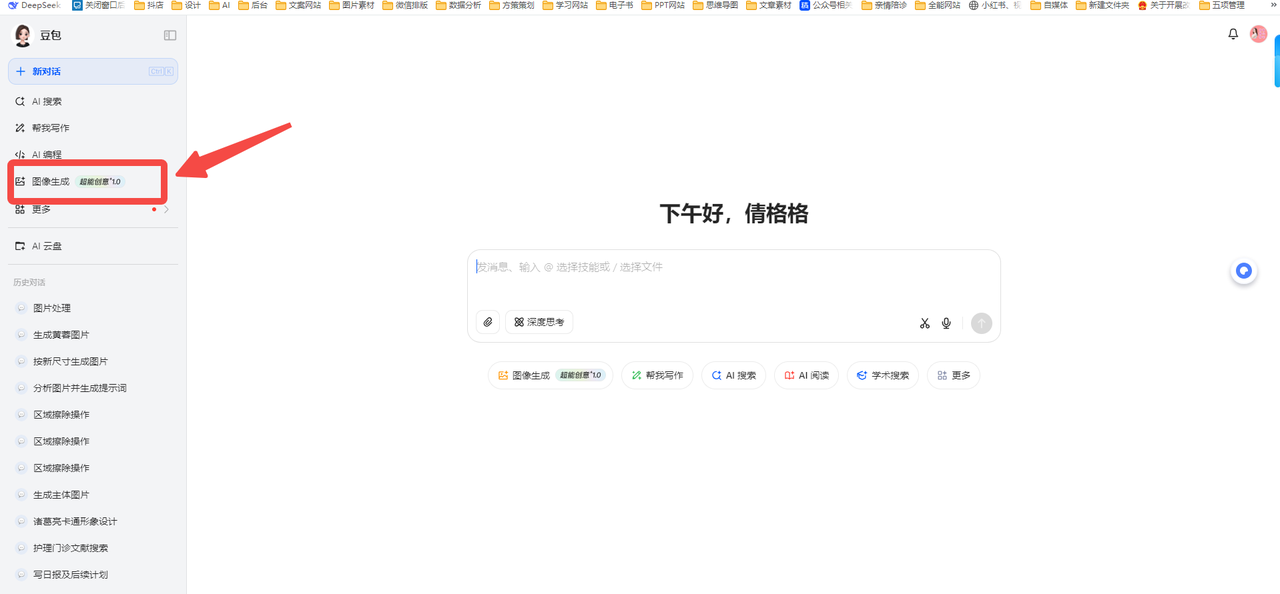Open the 电子书 bookmark folder

click(x=614, y=5)
